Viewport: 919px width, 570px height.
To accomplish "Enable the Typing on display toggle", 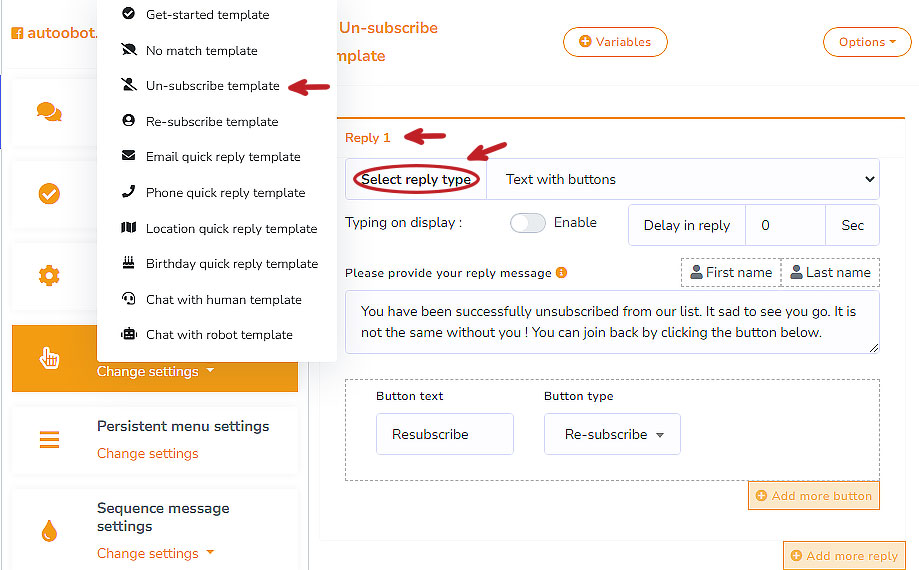I will [527, 223].
